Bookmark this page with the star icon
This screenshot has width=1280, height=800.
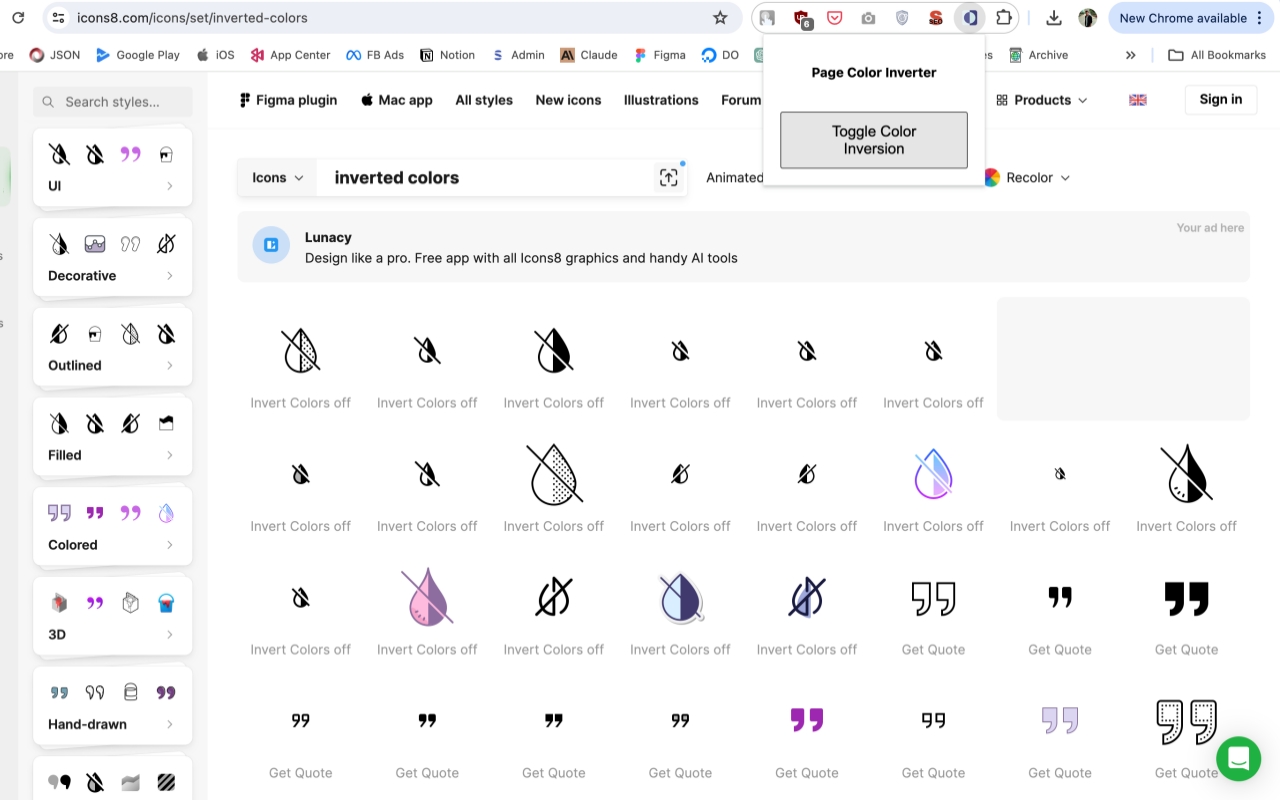click(x=720, y=18)
